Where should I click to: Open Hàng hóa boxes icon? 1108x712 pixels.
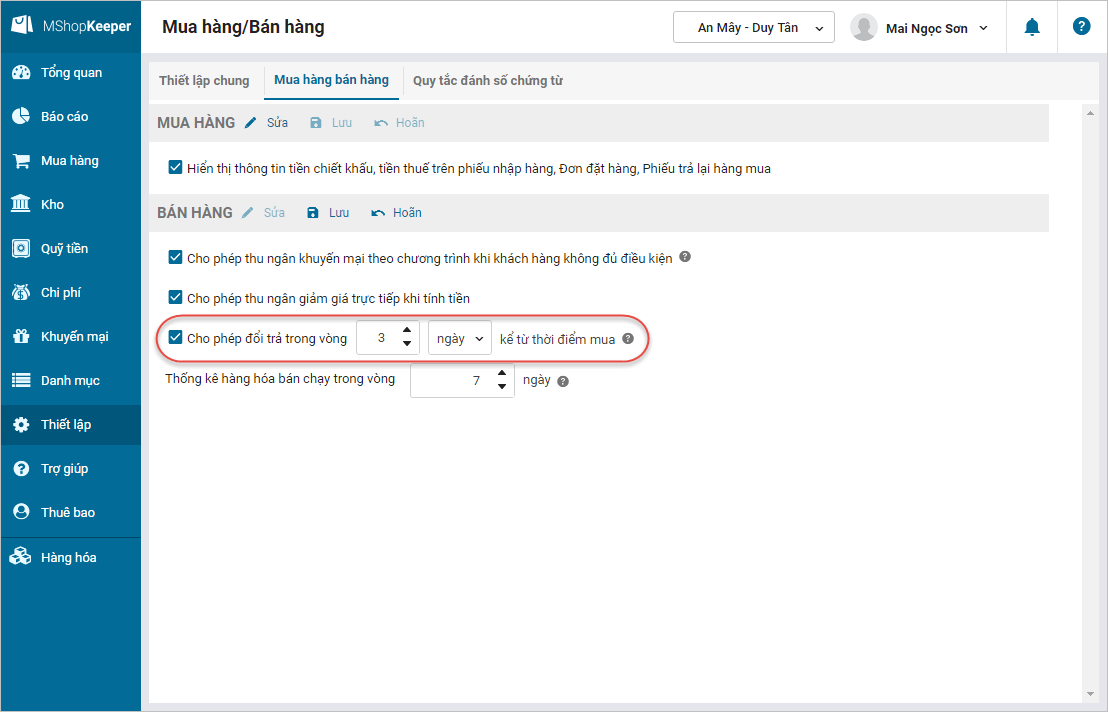(x=20, y=557)
